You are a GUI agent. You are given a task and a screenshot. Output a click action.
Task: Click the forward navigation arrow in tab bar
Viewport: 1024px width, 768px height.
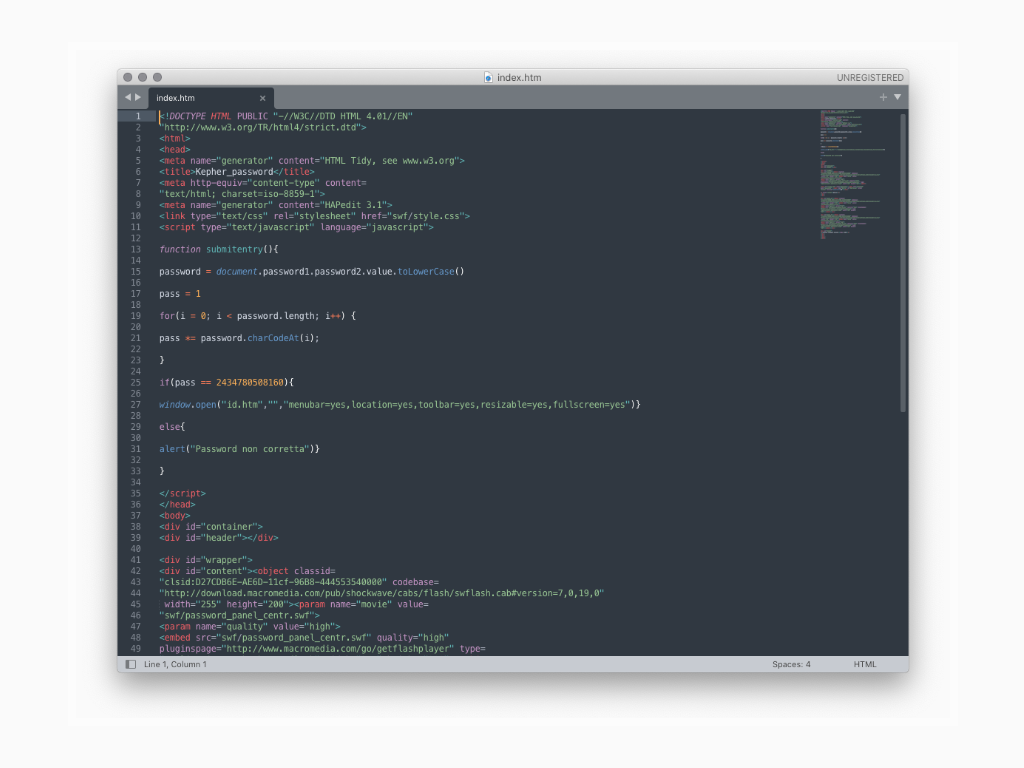click(138, 97)
